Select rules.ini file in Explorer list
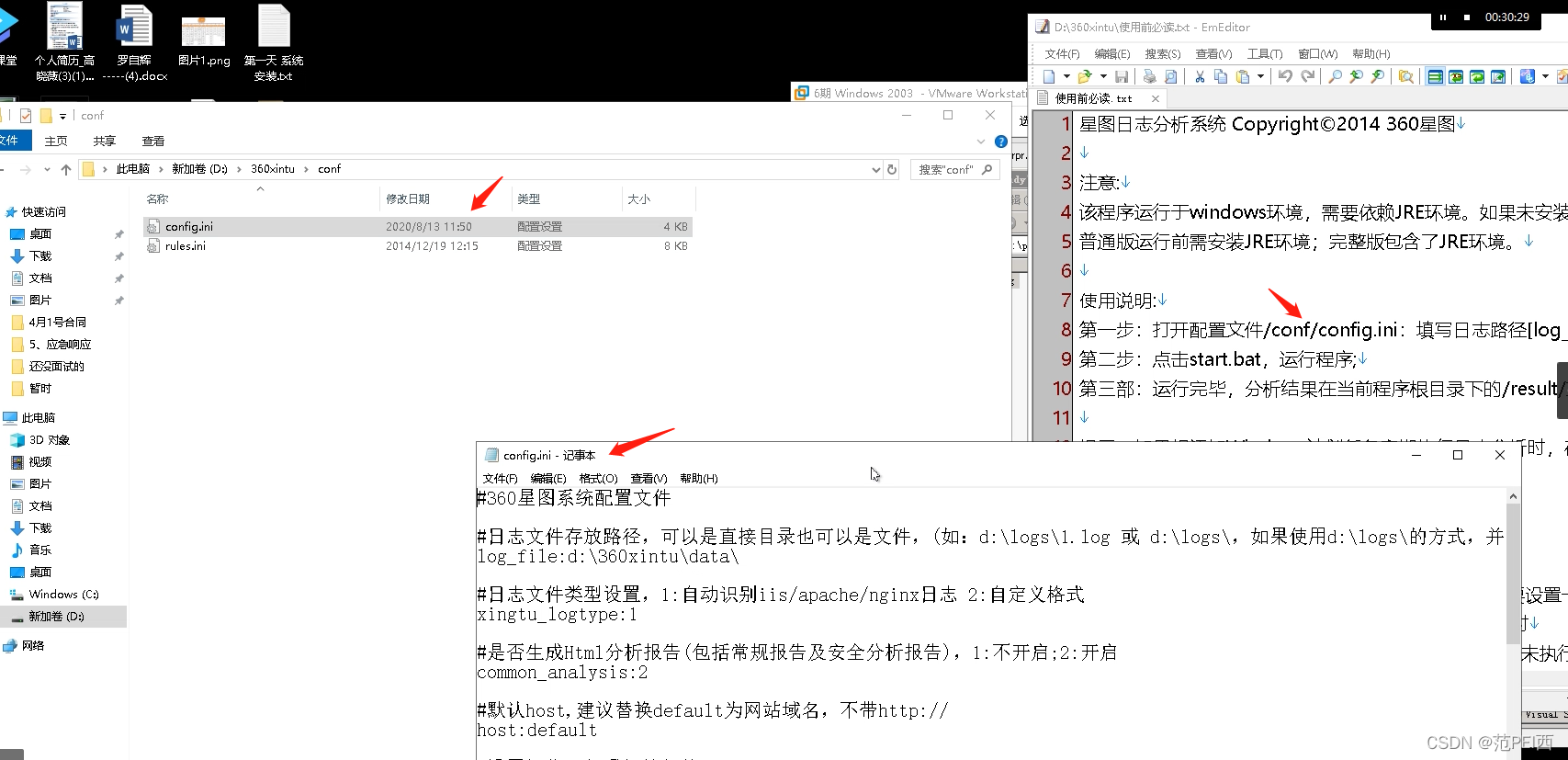 point(417,246)
